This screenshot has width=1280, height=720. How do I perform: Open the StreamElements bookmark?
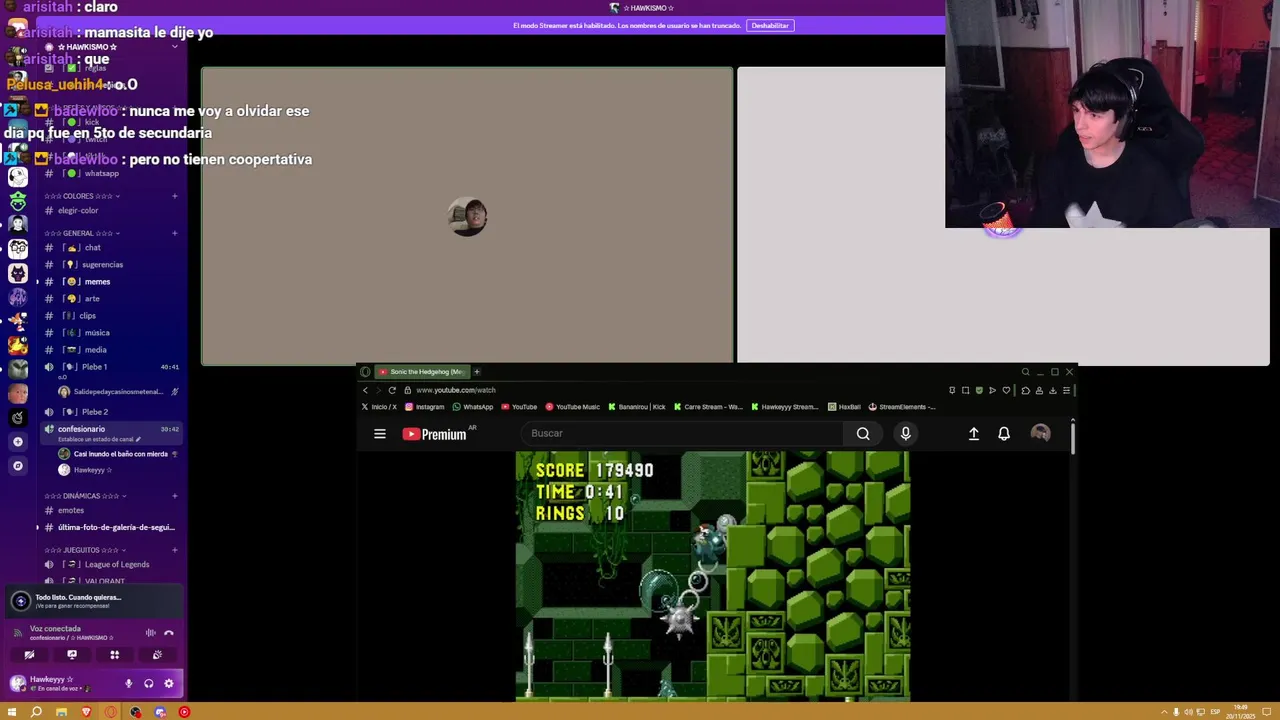coord(902,407)
